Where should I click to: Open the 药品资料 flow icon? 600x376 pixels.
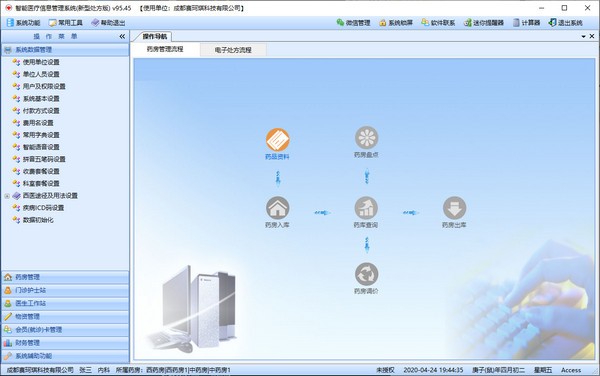pos(277,140)
